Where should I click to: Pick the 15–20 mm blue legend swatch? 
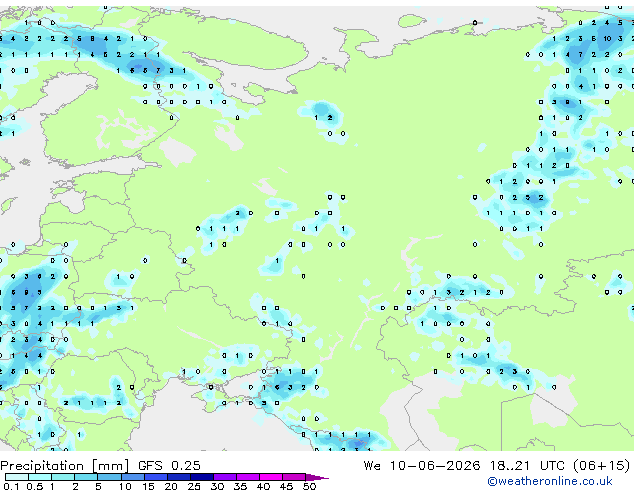tap(155, 477)
